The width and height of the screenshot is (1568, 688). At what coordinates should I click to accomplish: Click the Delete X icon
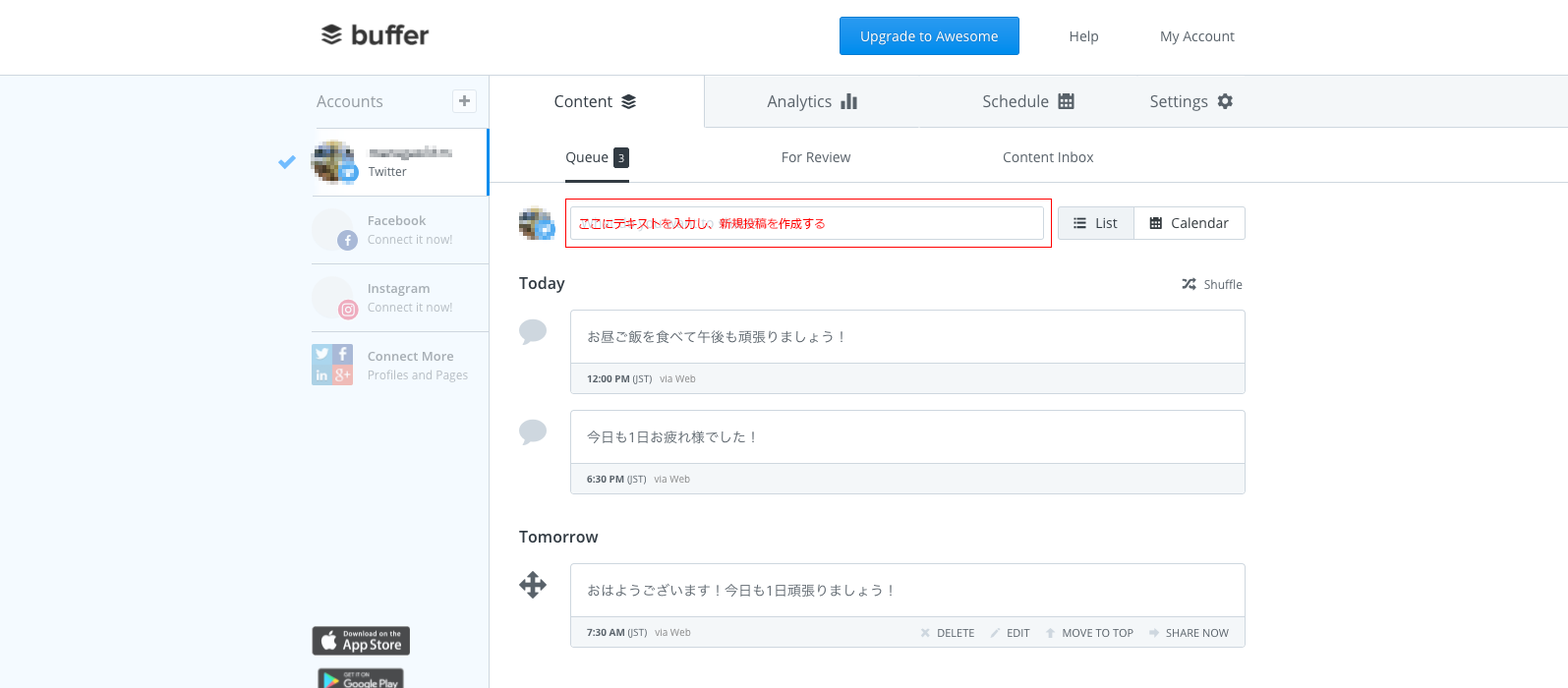pyautogui.click(x=925, y=633)
